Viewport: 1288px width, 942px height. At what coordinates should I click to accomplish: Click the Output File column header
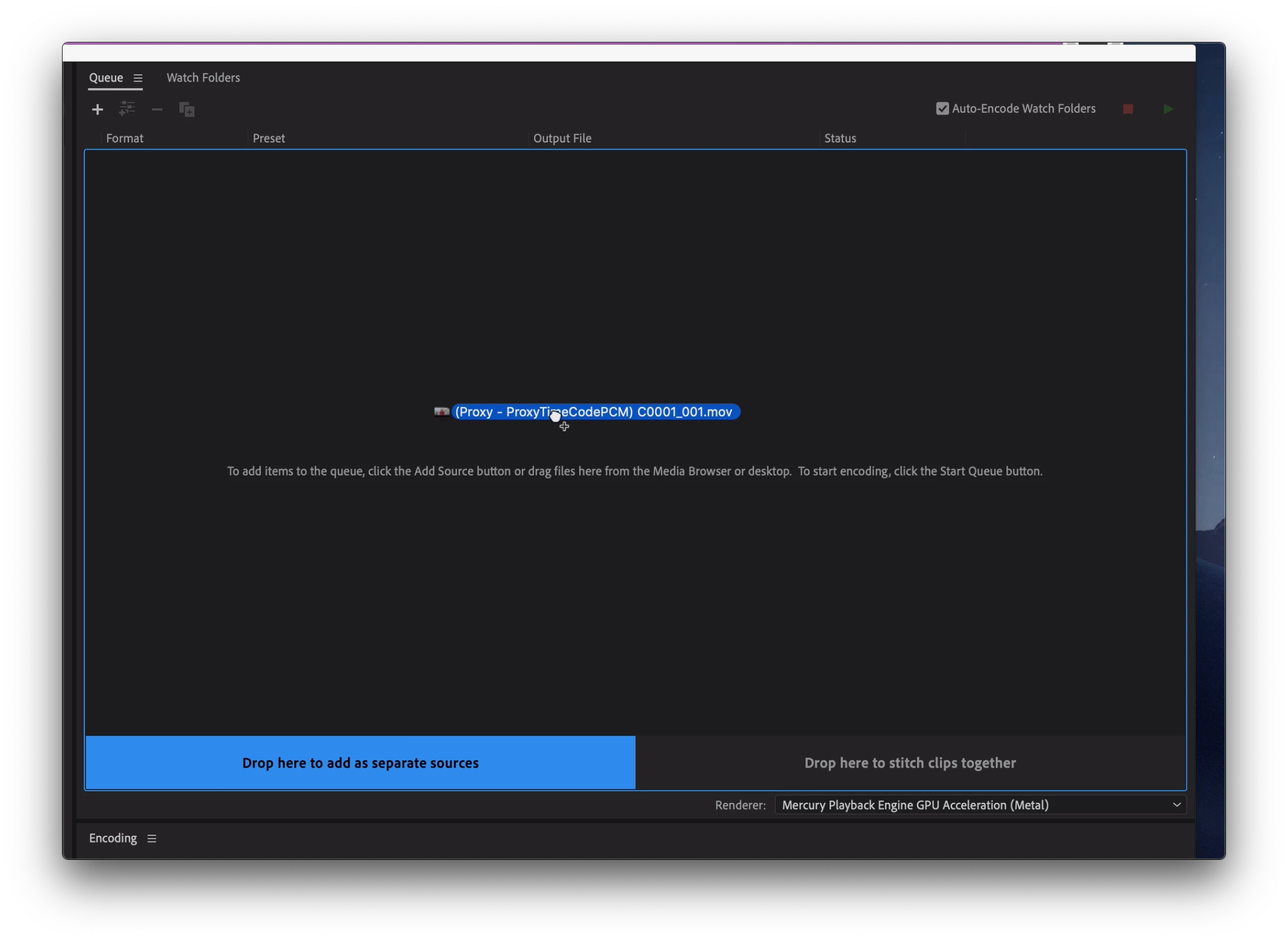(562, 138)
